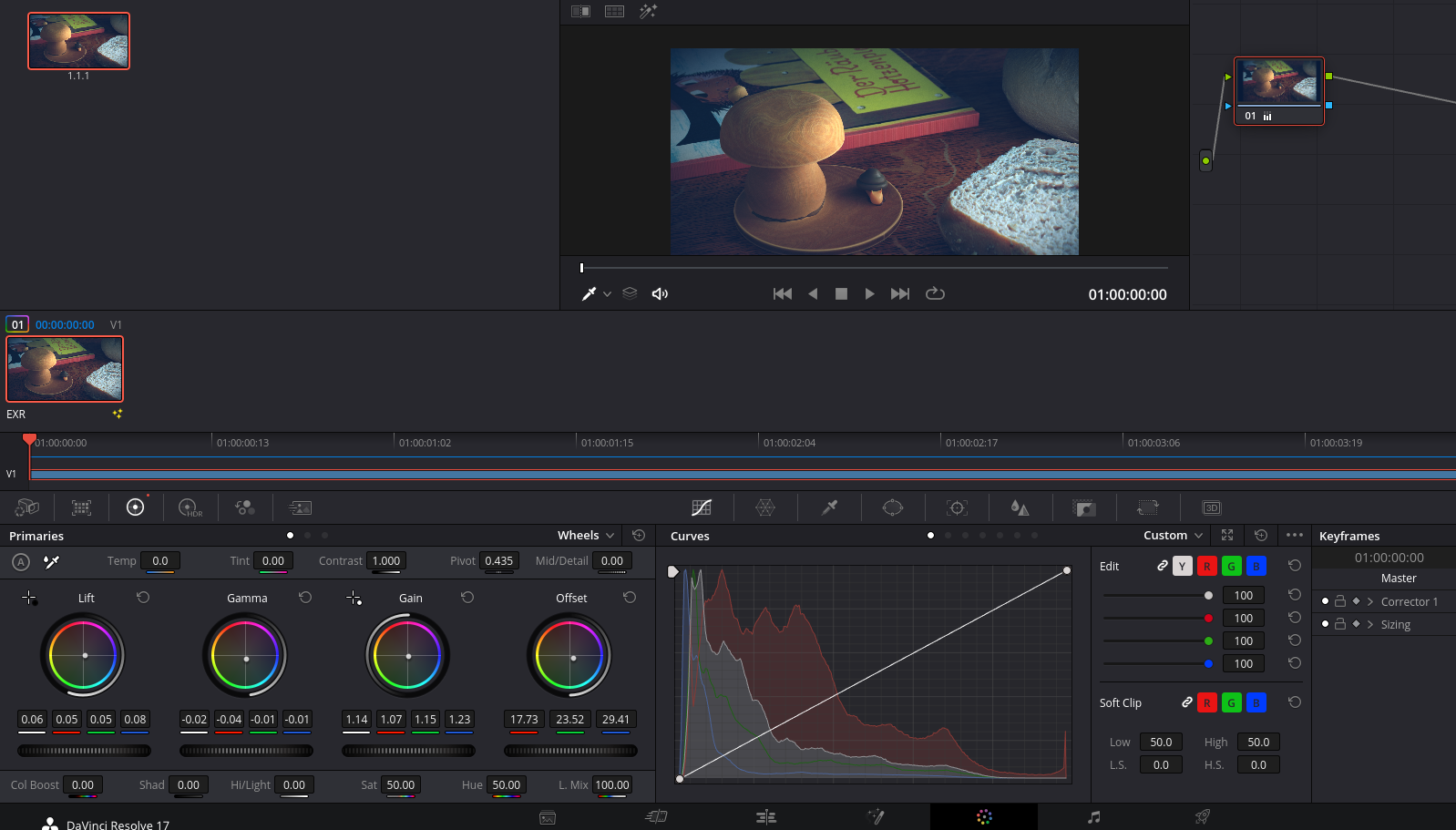Select the gallery still 1.1.1
Screen dimensions: 1456x830
coord(78,41)
